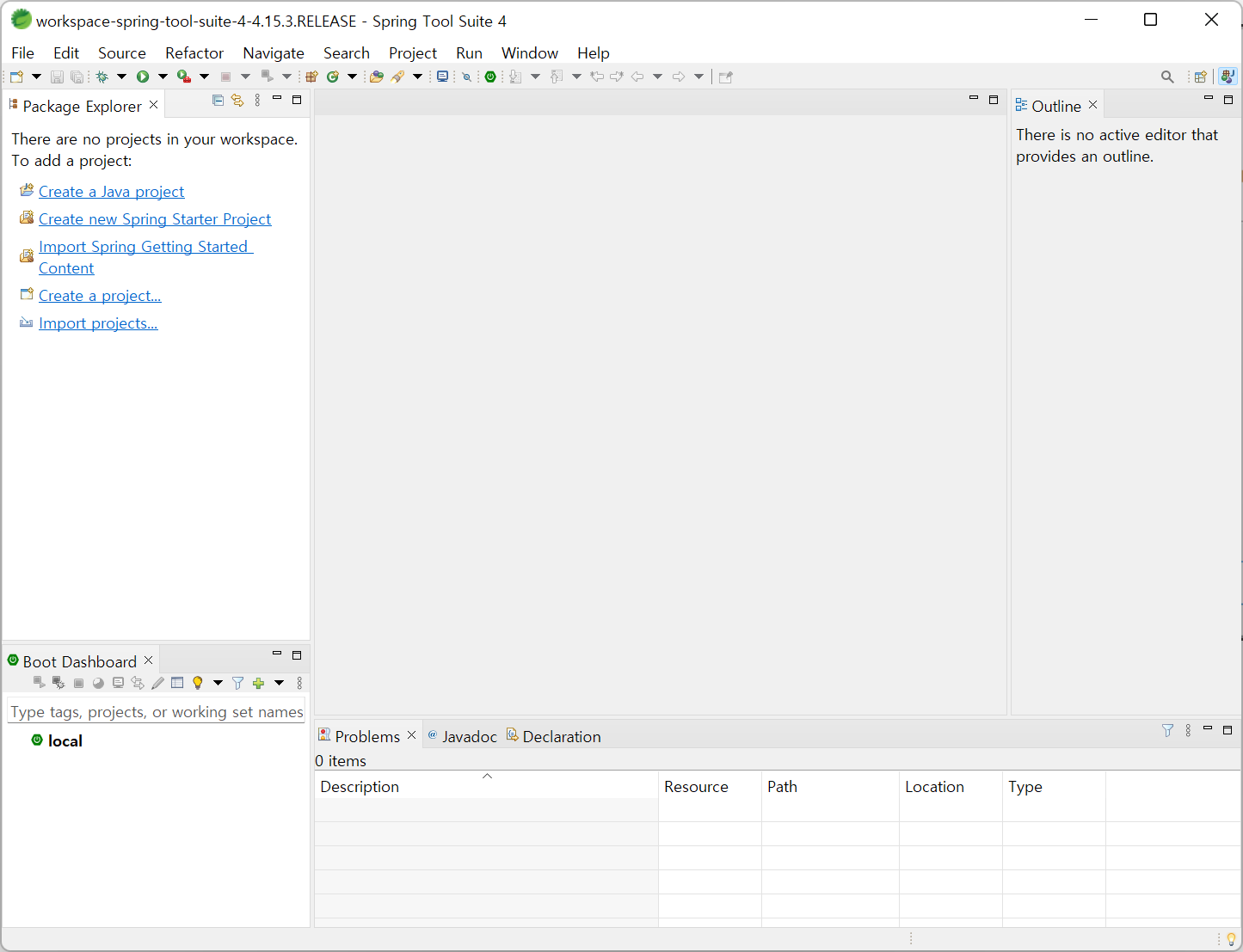Open the Window menu
Image resolution: width=1243 pixels, height=952 pixels.
(530, 53)
